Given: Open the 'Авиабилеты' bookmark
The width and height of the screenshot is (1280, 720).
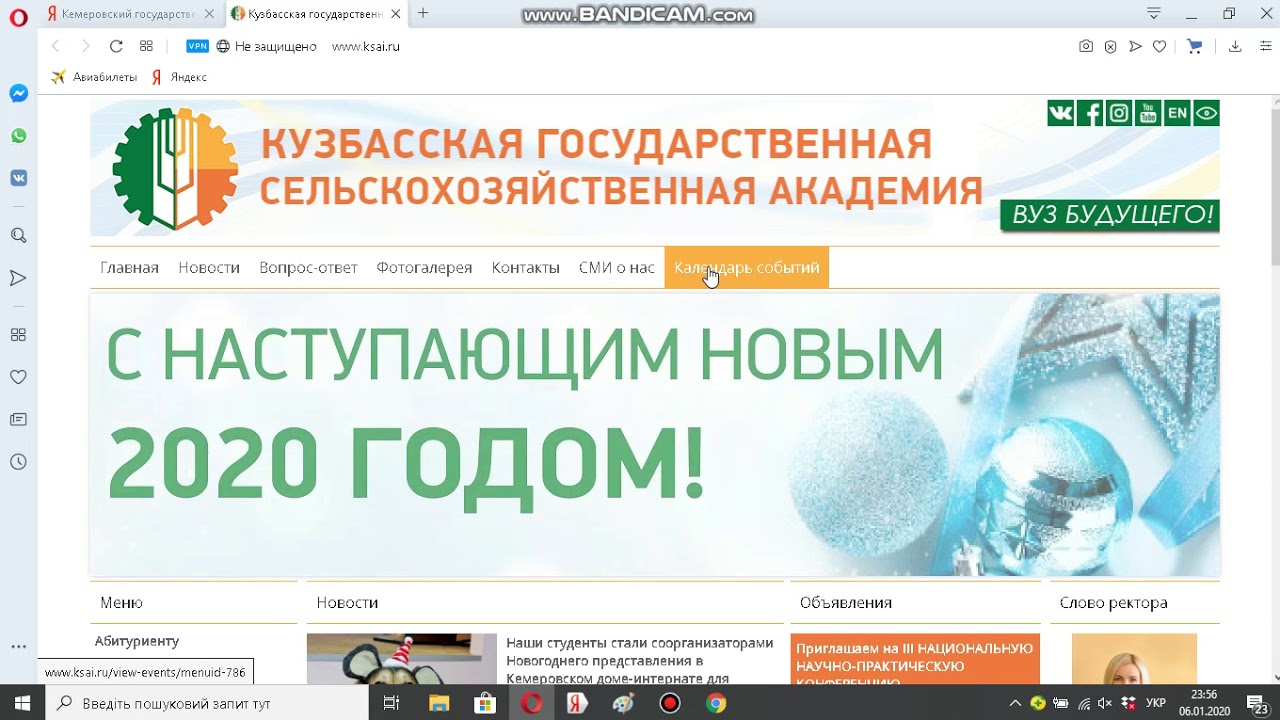Looking at the screenshot, I should [94, 77].
